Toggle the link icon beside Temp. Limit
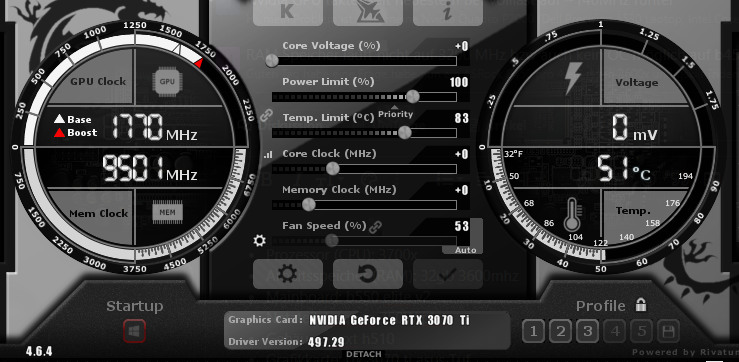 (266, 115)
